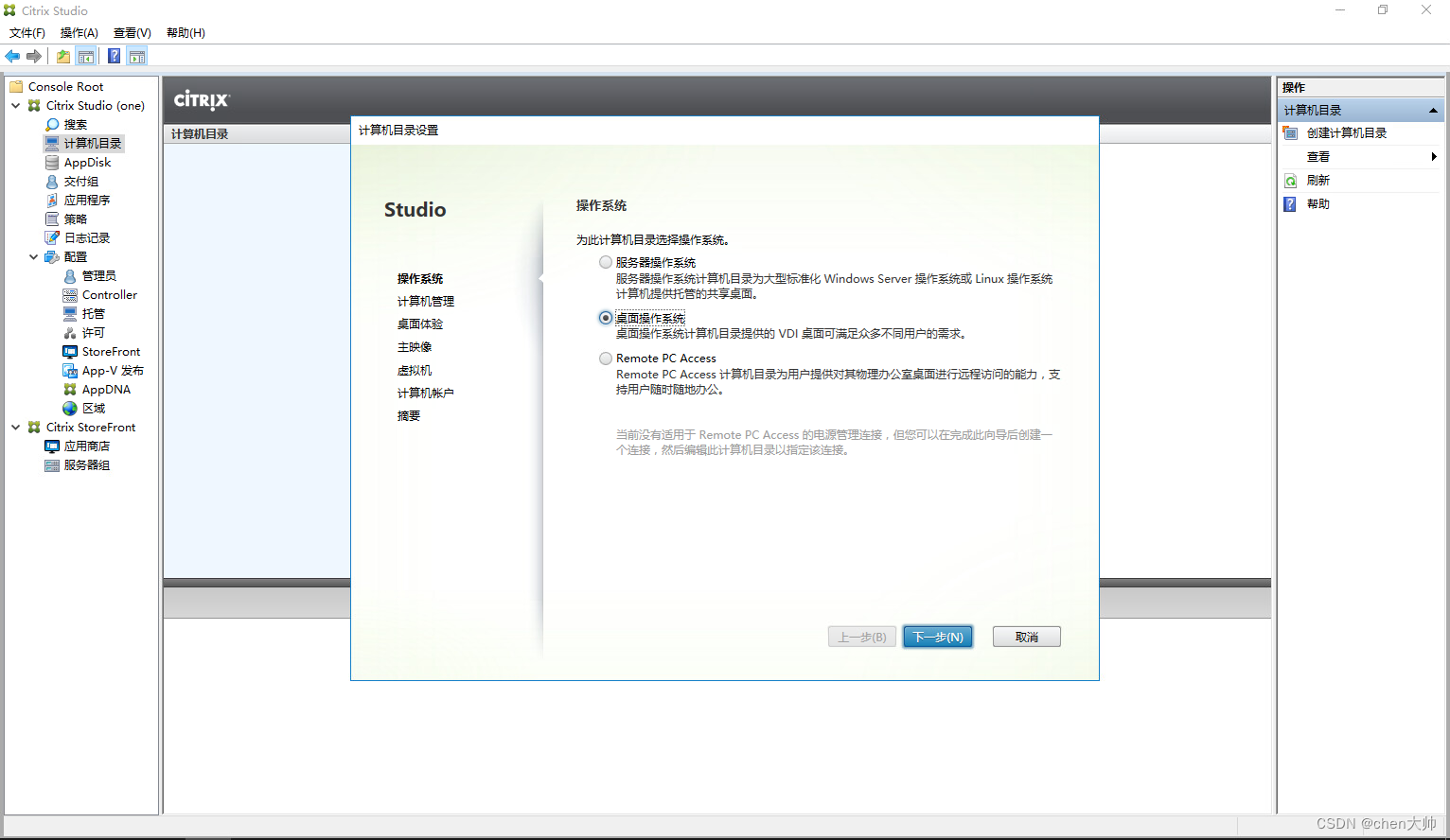This screenshot has height=840, width=1450.
Task: Click the forward arrow toolbar icon
Action: tap(34, 57)
